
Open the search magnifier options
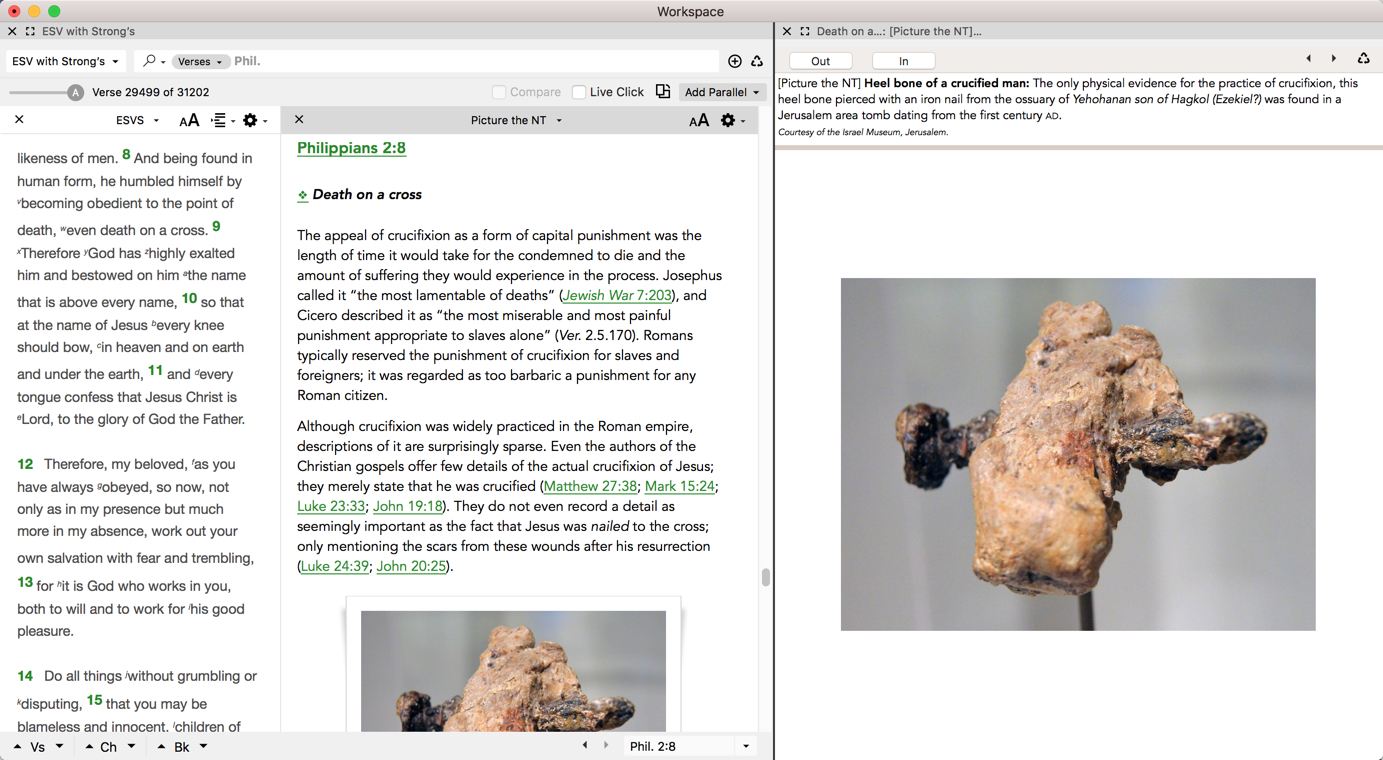[x=153, y=61]
